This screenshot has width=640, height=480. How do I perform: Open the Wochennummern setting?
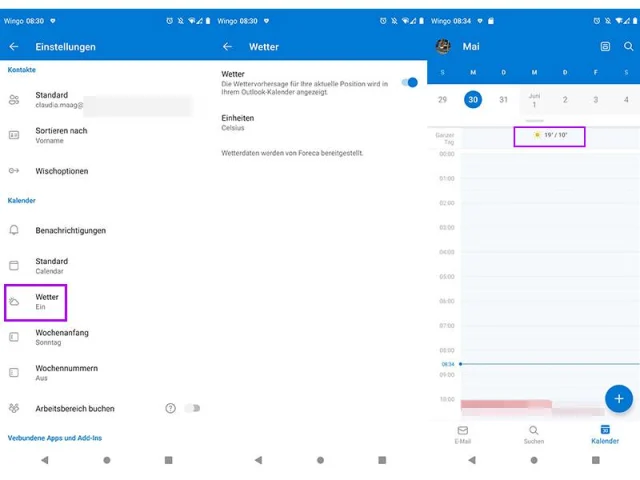point(107,373)
